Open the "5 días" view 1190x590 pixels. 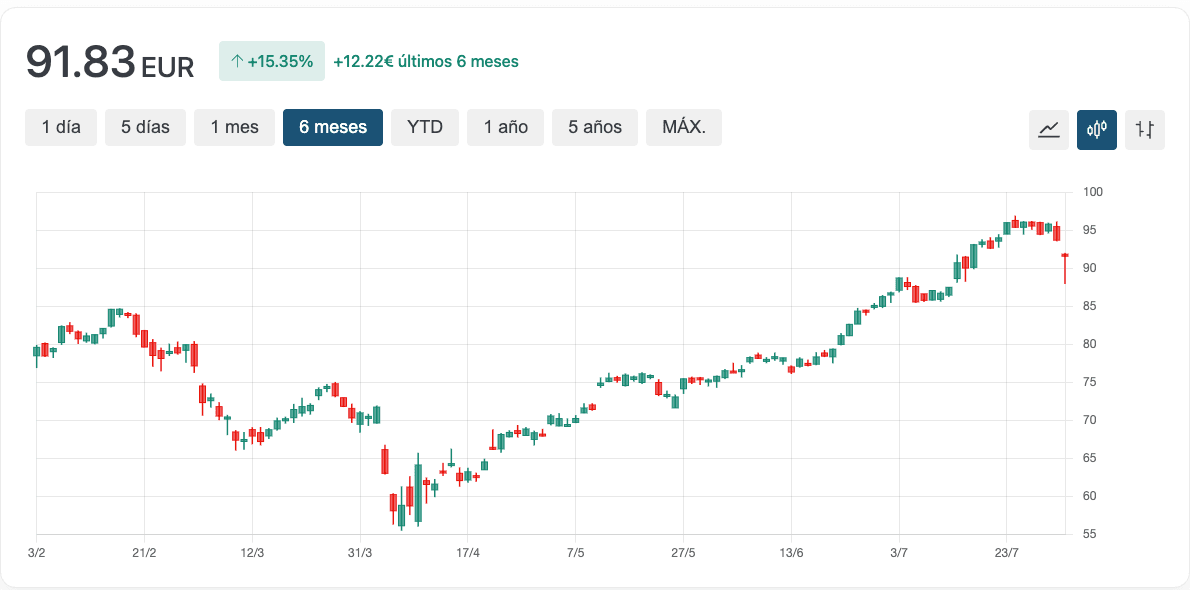[145, 127]
